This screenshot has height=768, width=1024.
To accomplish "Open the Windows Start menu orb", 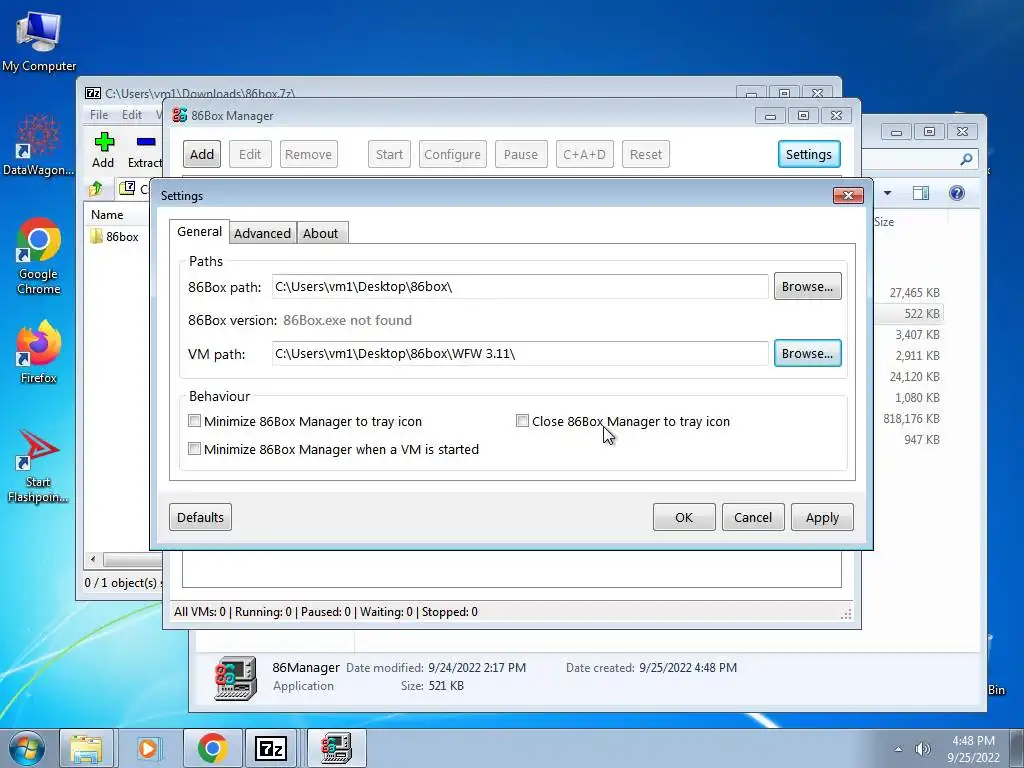I will tap(27, 748).
